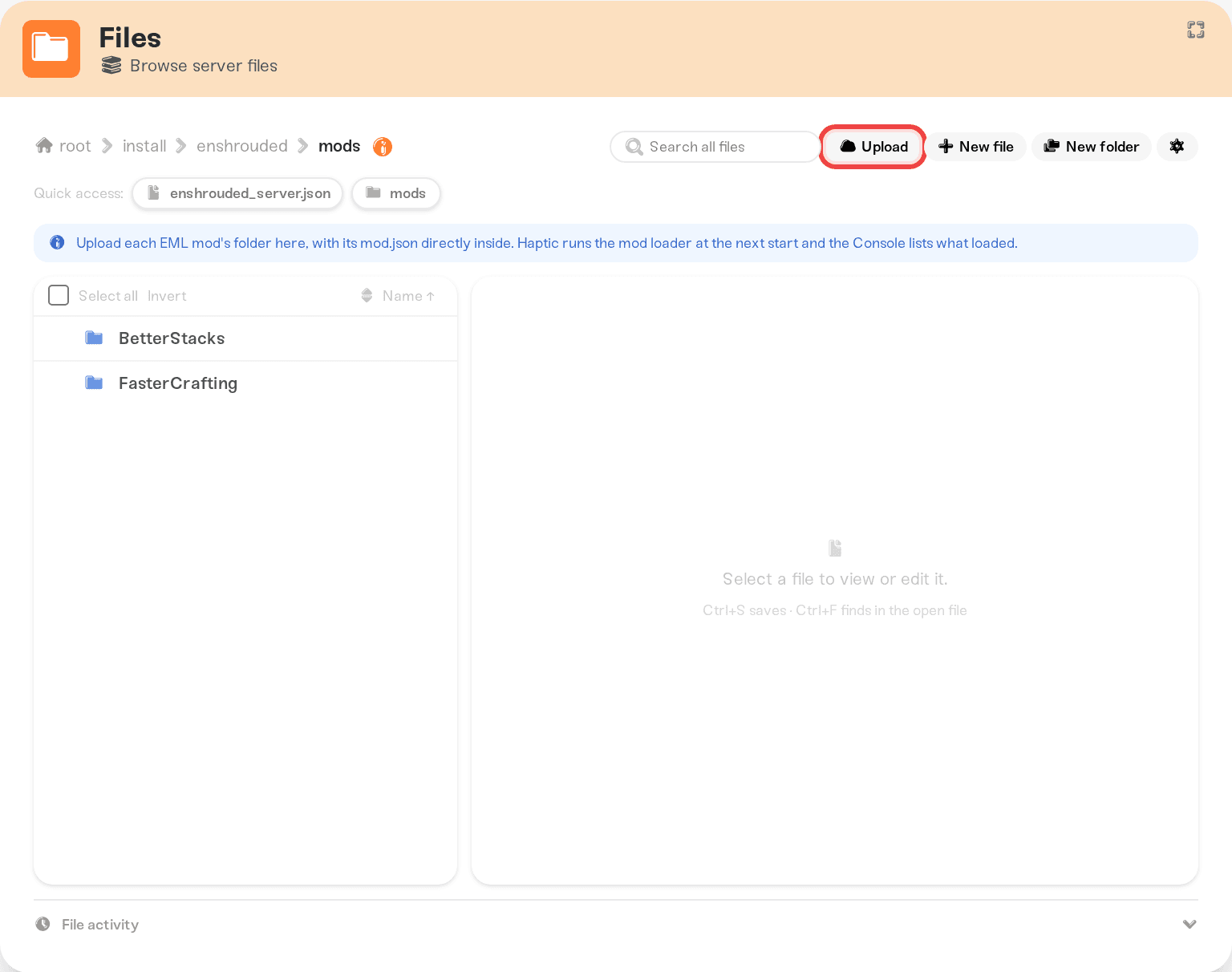This screenshot has width=1232, height=972.
Task: Click the FasterCrafting folder icon
Action: point(94,383)
